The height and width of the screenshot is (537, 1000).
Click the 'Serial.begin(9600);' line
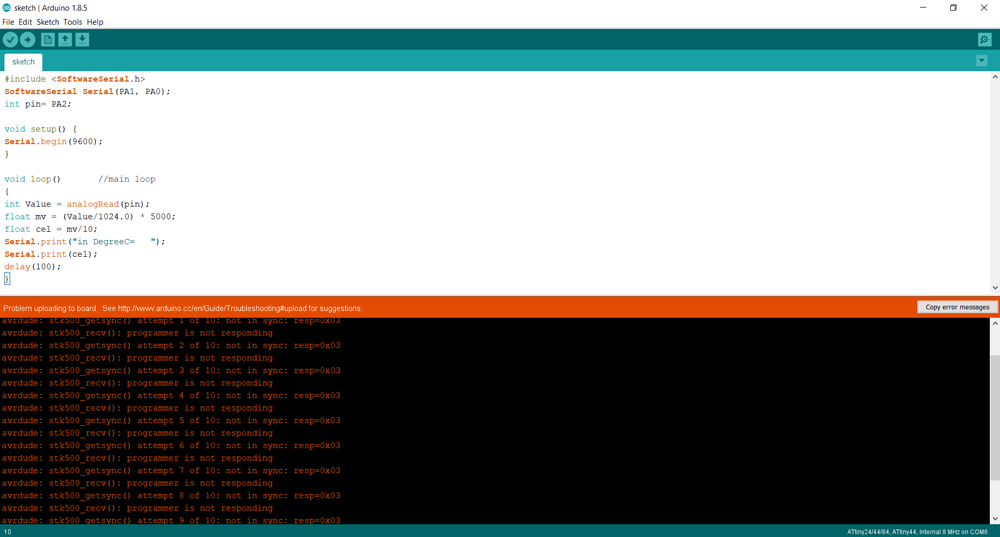[x=53, y=142]
